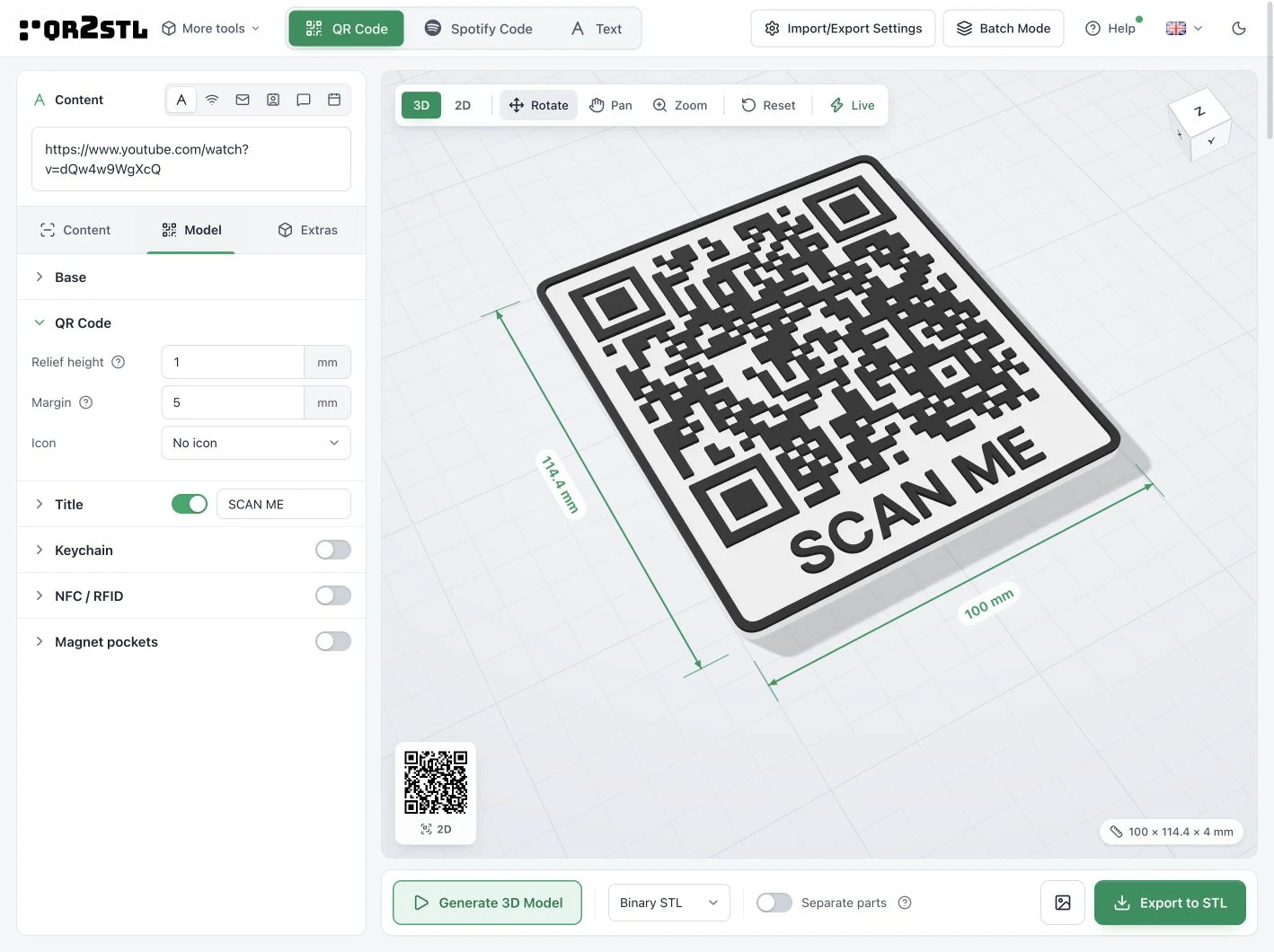Viewport: 1274px width, 952px height.
Task: Toggle dark mode moon icon
Action: click(x=1239, y=29)
